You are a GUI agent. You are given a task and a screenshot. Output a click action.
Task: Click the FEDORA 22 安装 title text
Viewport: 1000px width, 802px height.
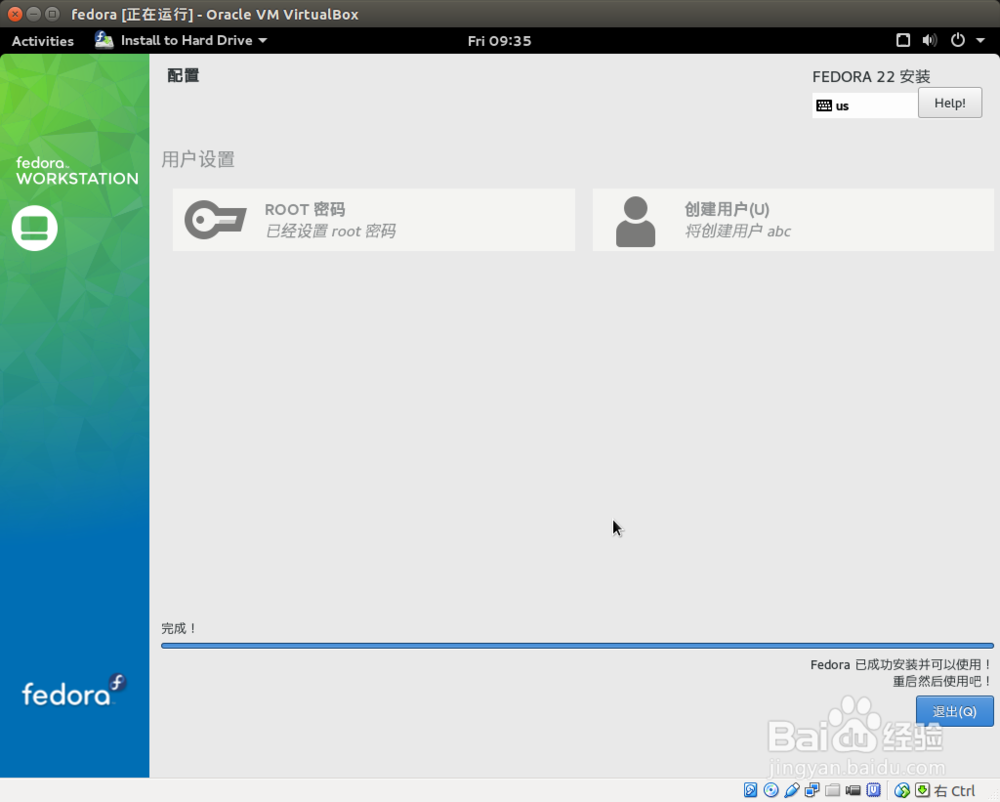[871, 77]
